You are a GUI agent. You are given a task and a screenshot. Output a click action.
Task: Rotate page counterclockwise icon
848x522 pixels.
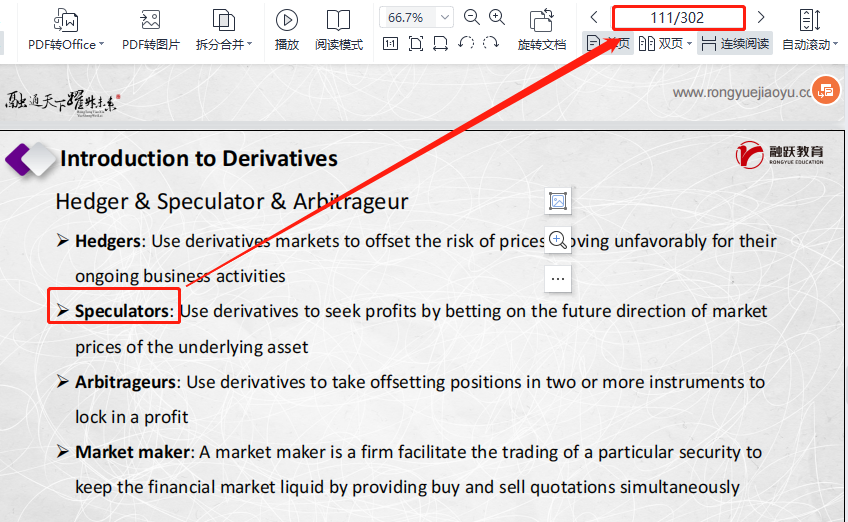[466, 44]
